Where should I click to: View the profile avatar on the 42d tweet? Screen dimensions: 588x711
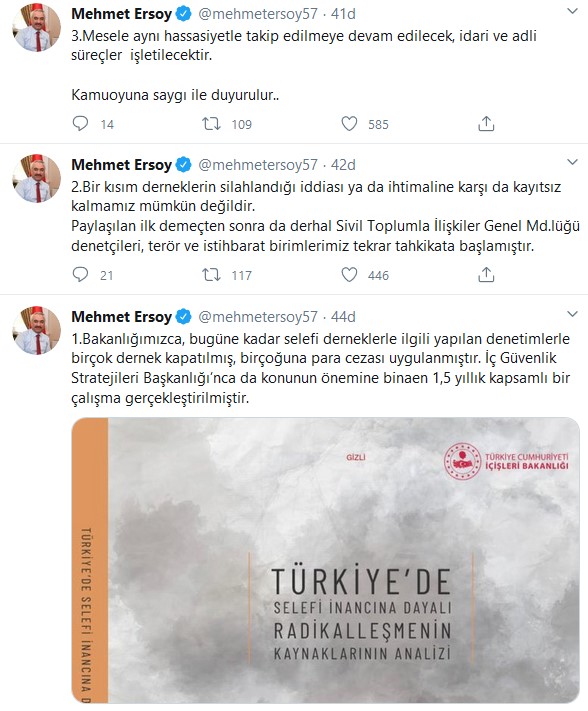click(x=37, y=178)
